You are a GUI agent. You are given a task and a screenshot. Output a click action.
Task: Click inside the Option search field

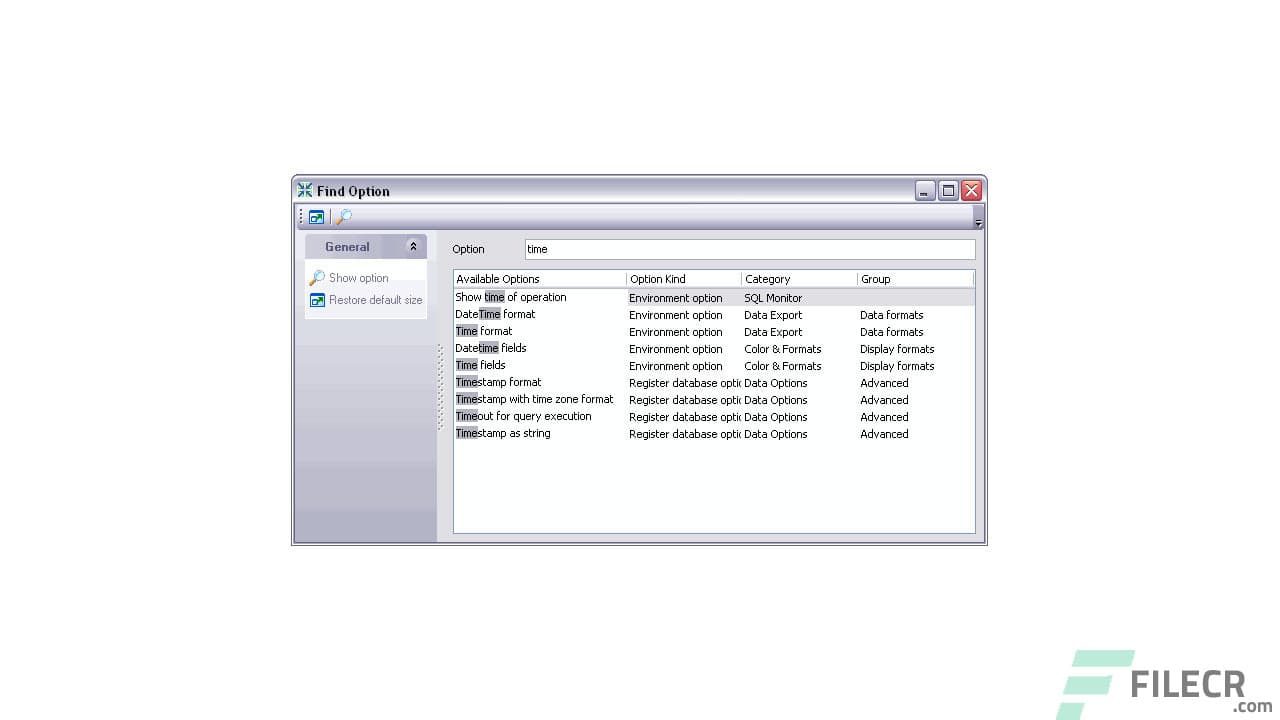pyautogui.click(x=750, y=249)
